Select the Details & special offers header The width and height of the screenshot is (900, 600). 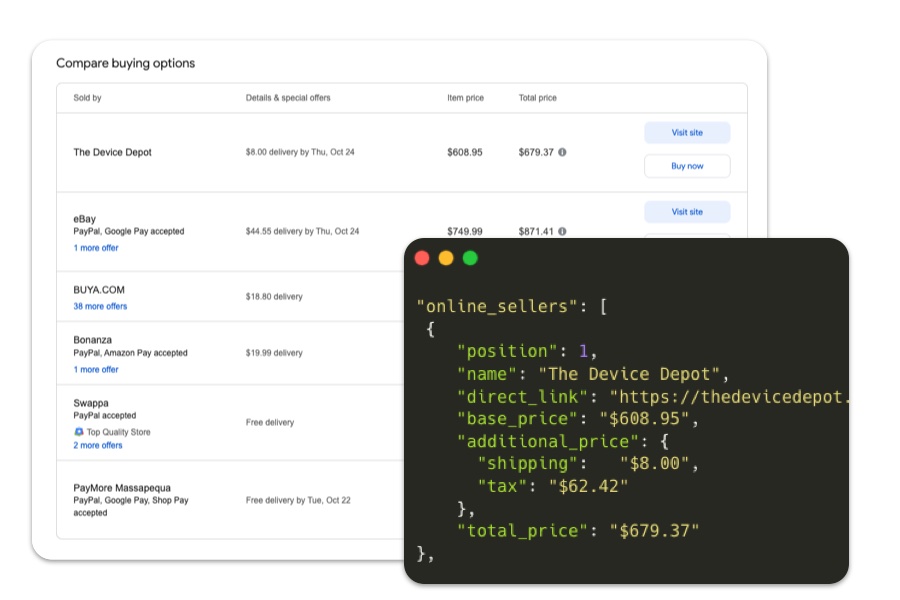pyautogui.click(x=288, y=98)
